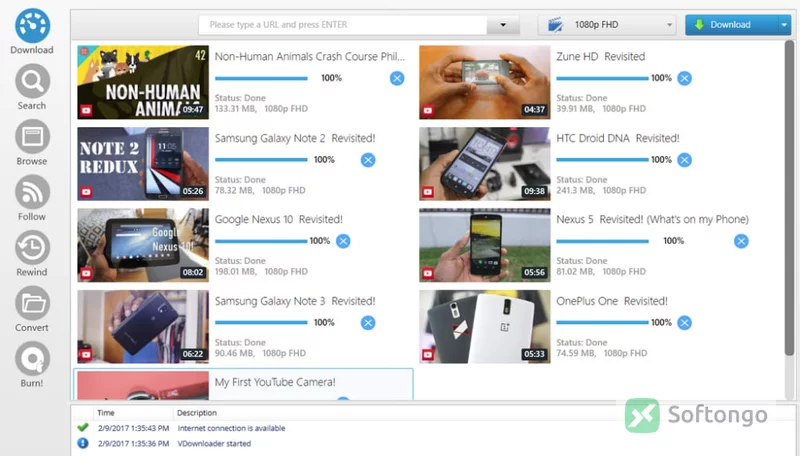The image size is (800, 456).
Task: Expand the Download button options arrow
Action: [784, 24]
